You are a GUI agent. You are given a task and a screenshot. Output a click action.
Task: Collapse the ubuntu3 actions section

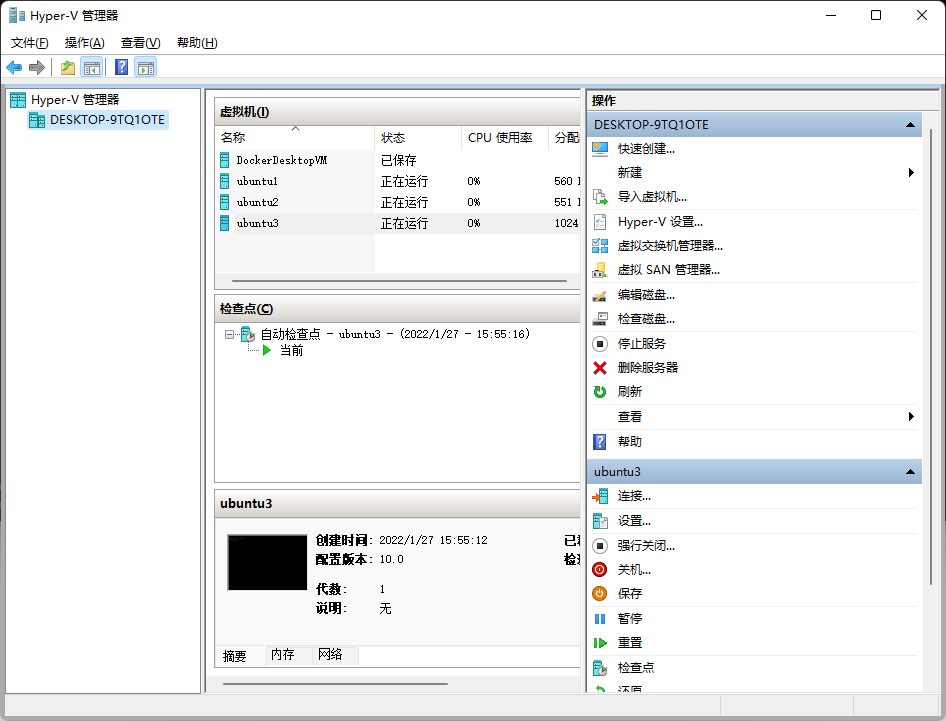pos(910,471)
